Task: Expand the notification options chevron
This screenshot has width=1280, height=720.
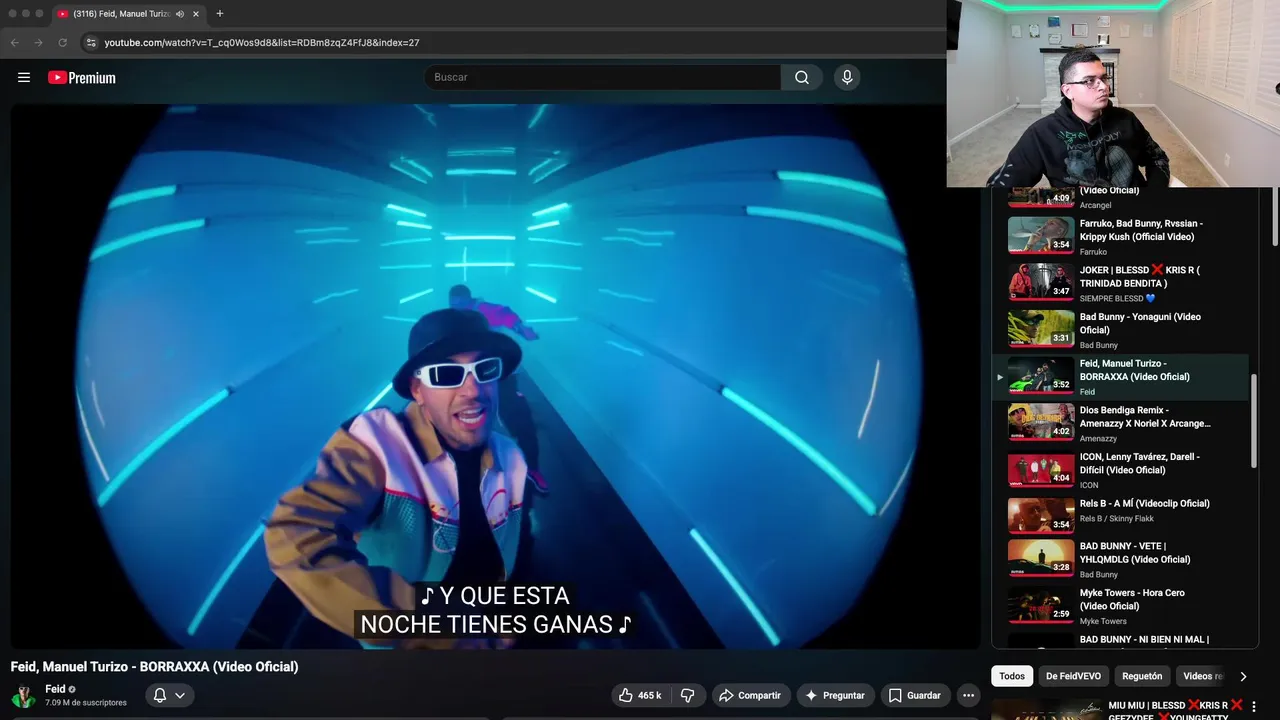Action: coord(180,695)
